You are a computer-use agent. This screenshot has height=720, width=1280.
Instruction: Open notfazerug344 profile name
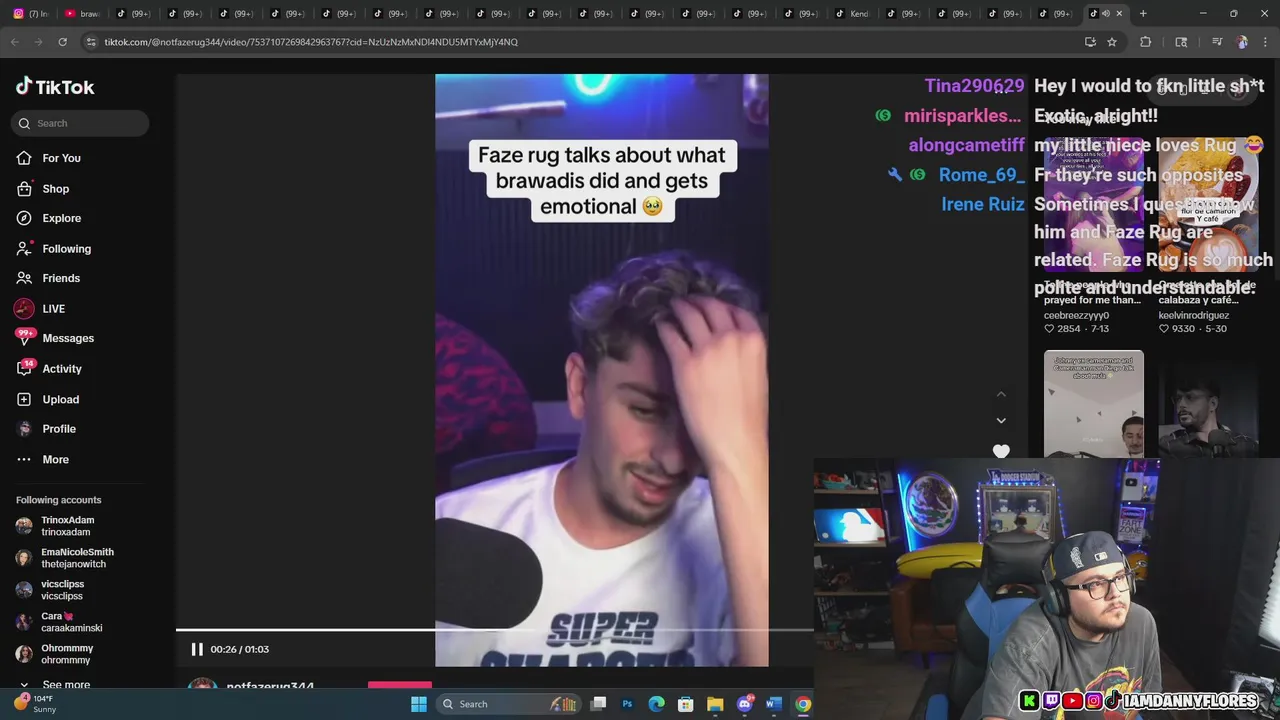270,687
